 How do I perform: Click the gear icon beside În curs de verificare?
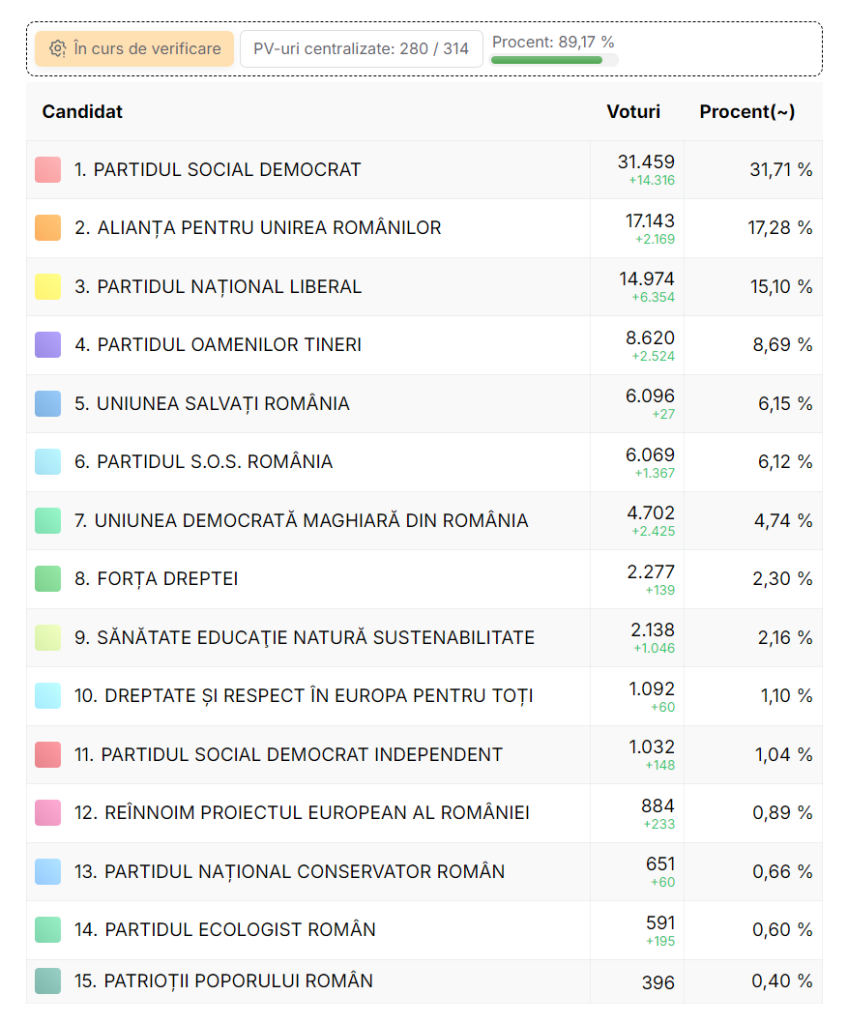pos(57,49)
